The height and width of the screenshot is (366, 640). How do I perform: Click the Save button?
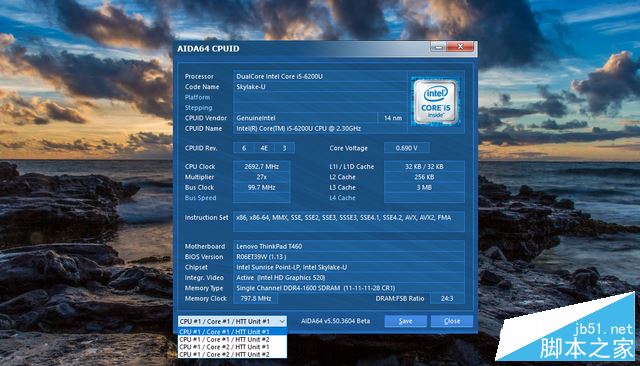click(405, 321)
